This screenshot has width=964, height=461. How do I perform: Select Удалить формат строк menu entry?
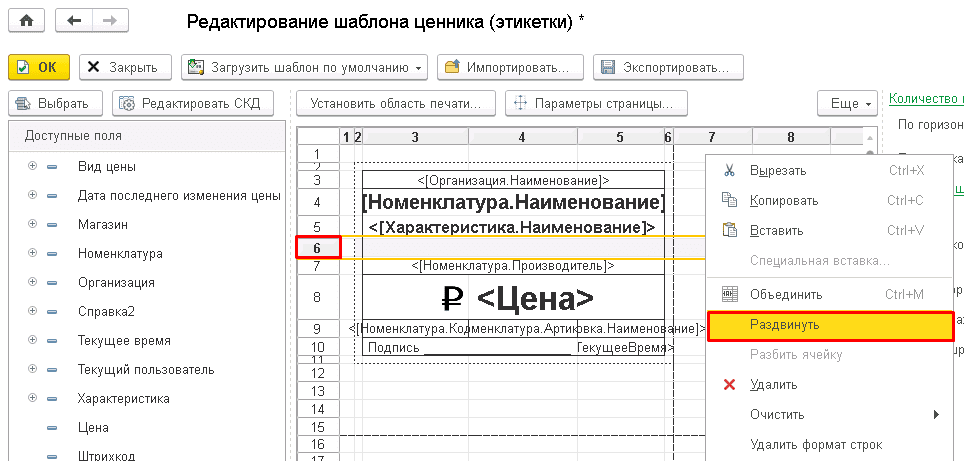(816, 444)
